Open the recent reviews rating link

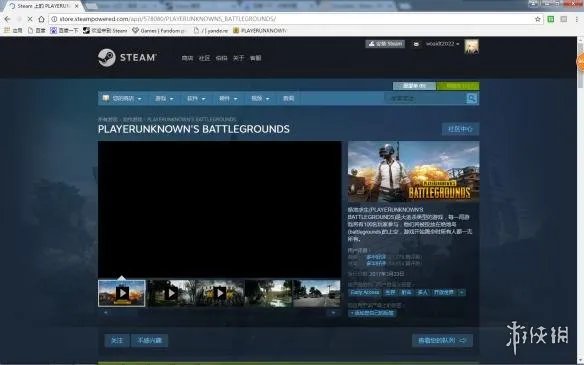[x=376, y=257]
